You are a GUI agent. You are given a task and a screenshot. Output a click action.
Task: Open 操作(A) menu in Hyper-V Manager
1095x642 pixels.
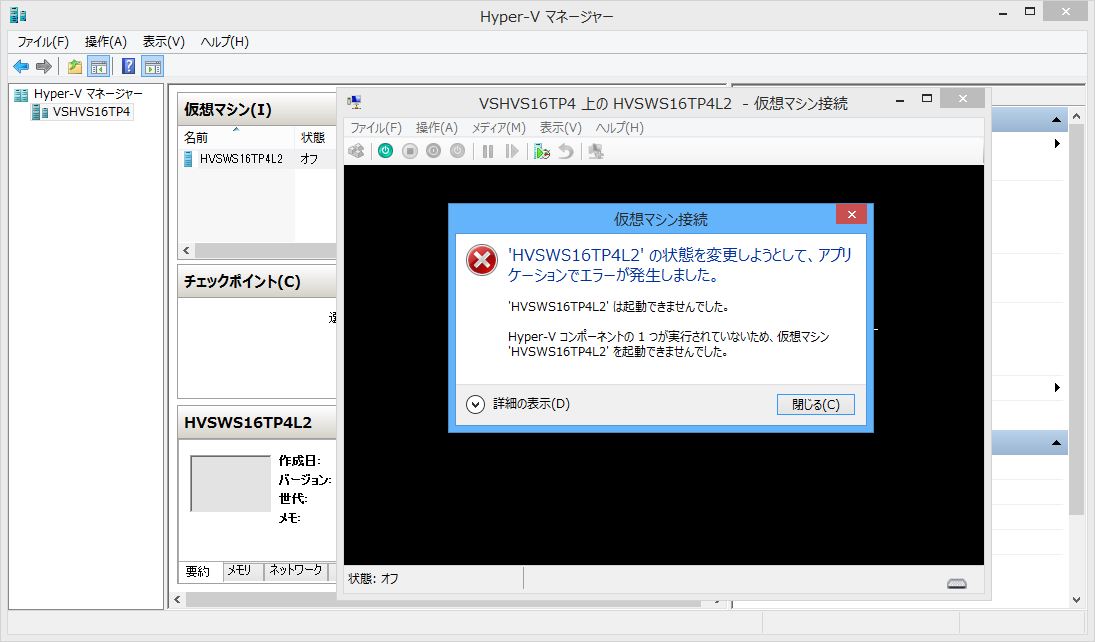pos(105,42)
